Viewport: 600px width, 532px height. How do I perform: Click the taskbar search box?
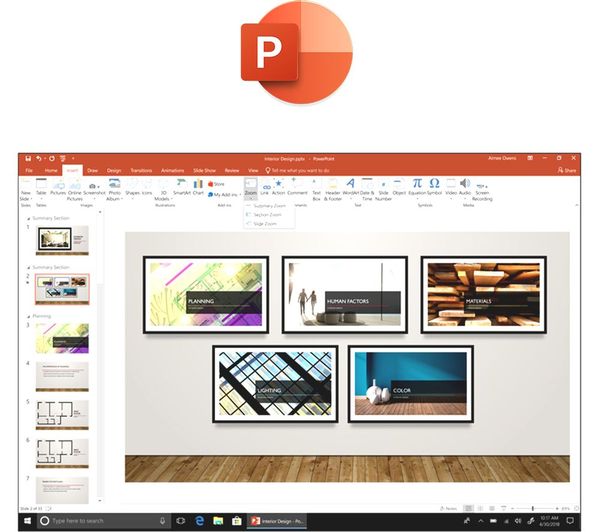point(104,521)
